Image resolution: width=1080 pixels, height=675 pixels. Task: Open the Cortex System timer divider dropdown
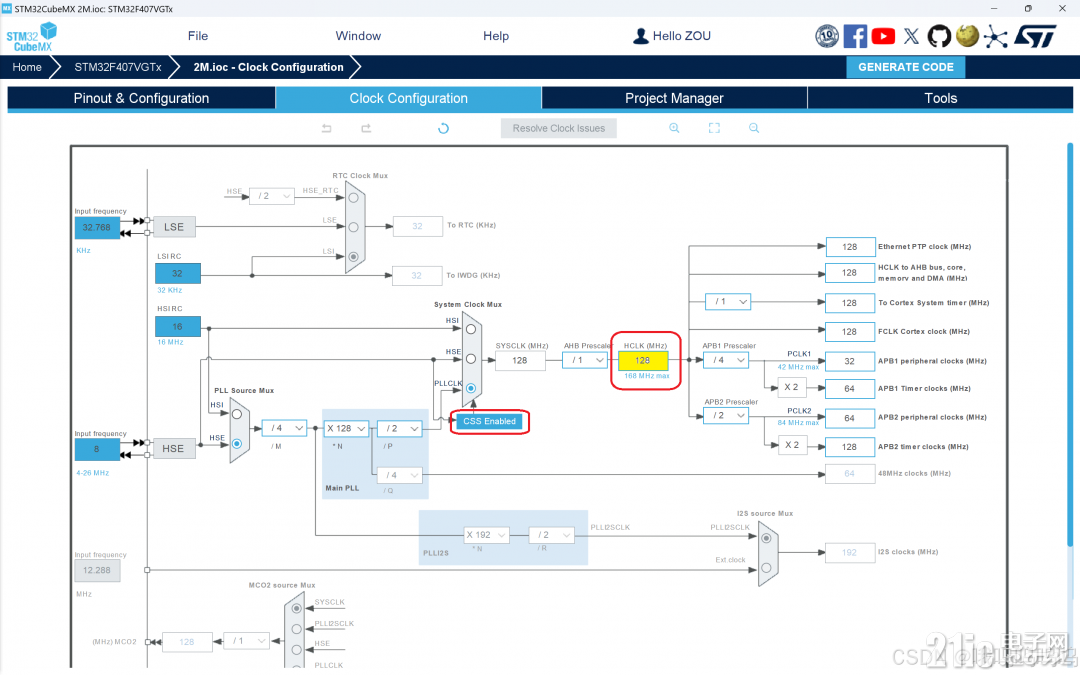point(728,302)
